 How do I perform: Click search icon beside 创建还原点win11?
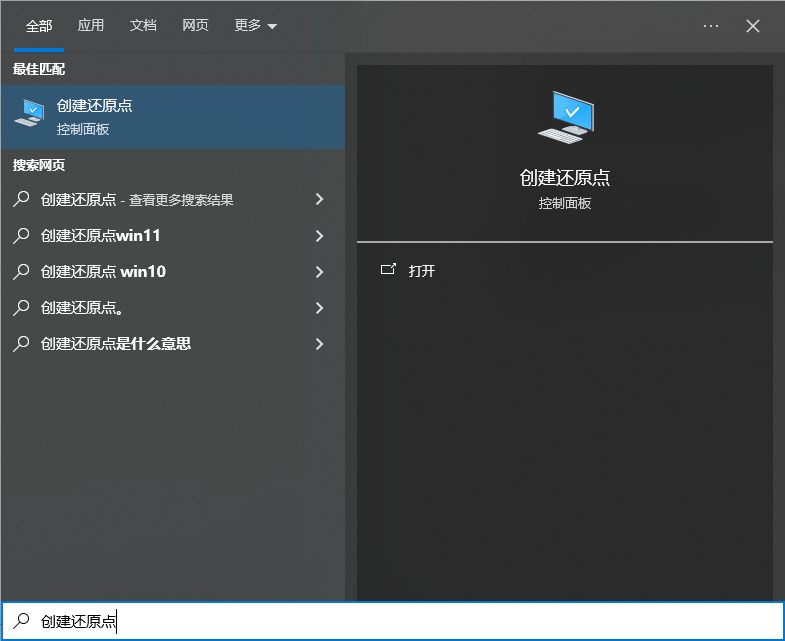[x=21, y=235]
